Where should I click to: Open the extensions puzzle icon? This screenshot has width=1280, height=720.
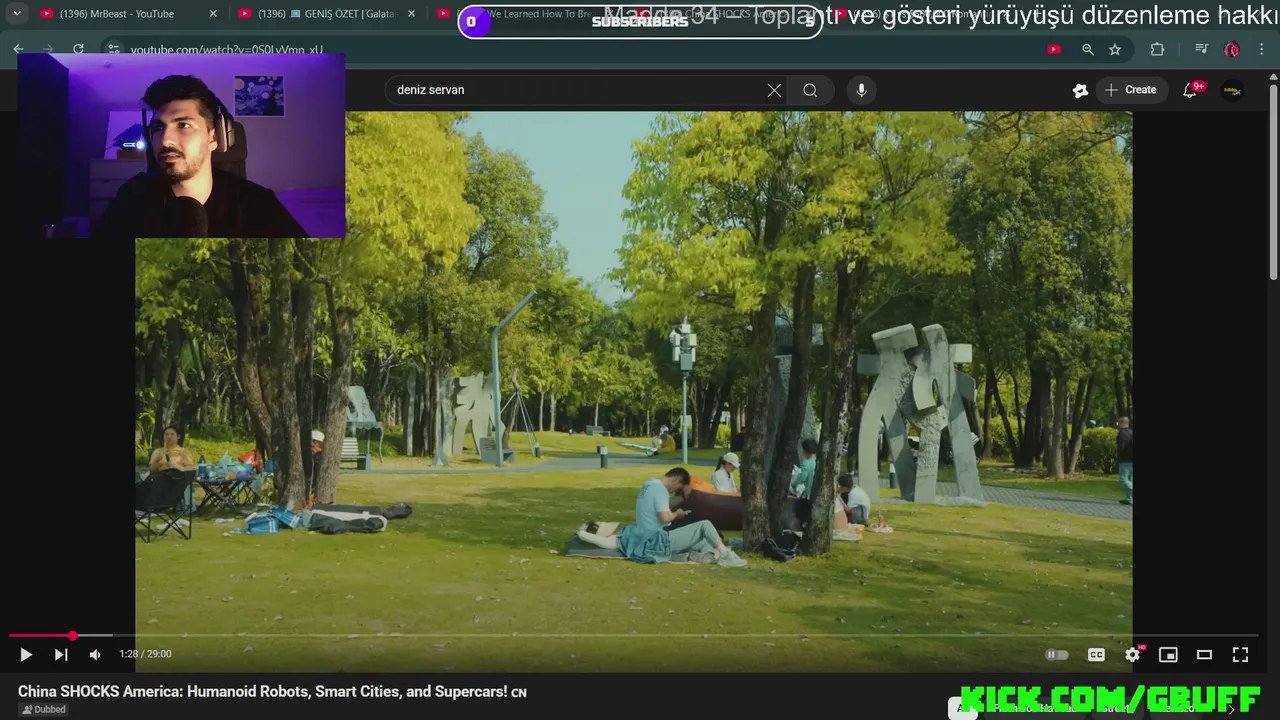click(x=1157, y=49)
